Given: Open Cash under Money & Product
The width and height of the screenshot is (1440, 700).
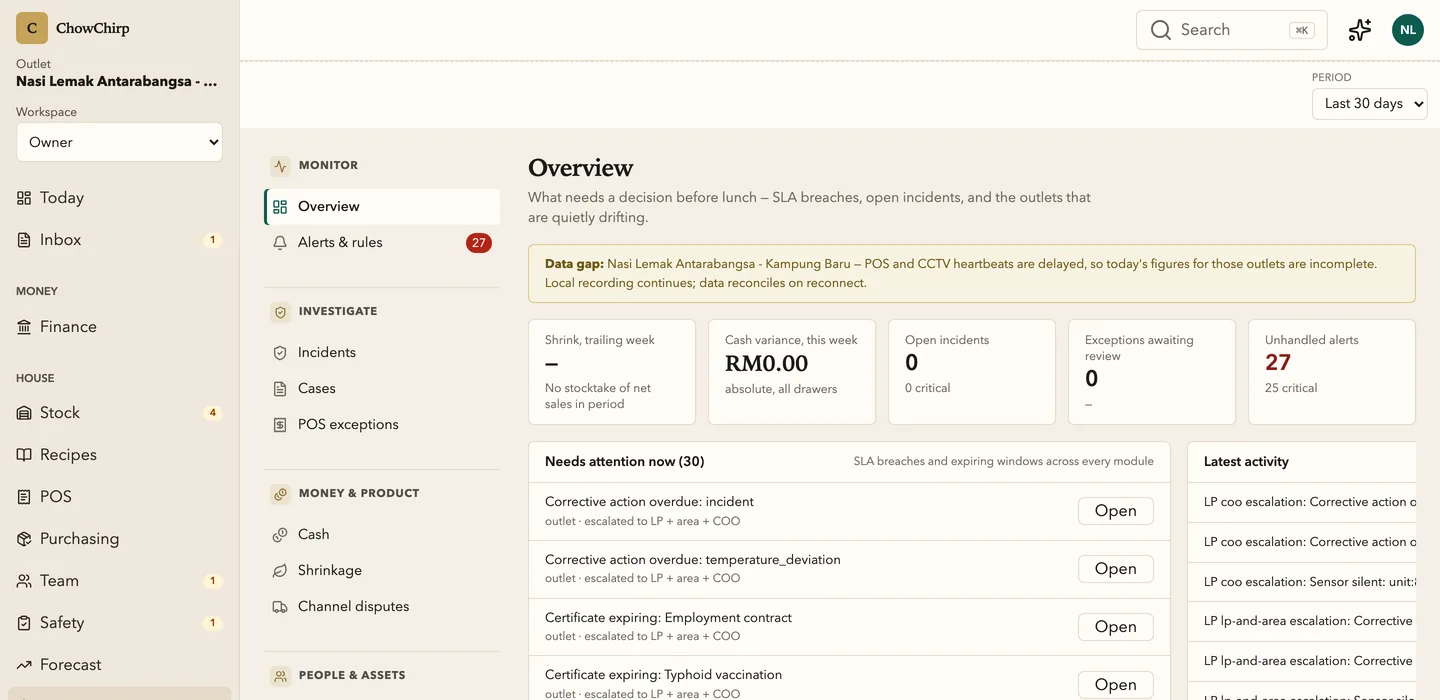Looking at the screenshot, I should [x=382, y=535].
